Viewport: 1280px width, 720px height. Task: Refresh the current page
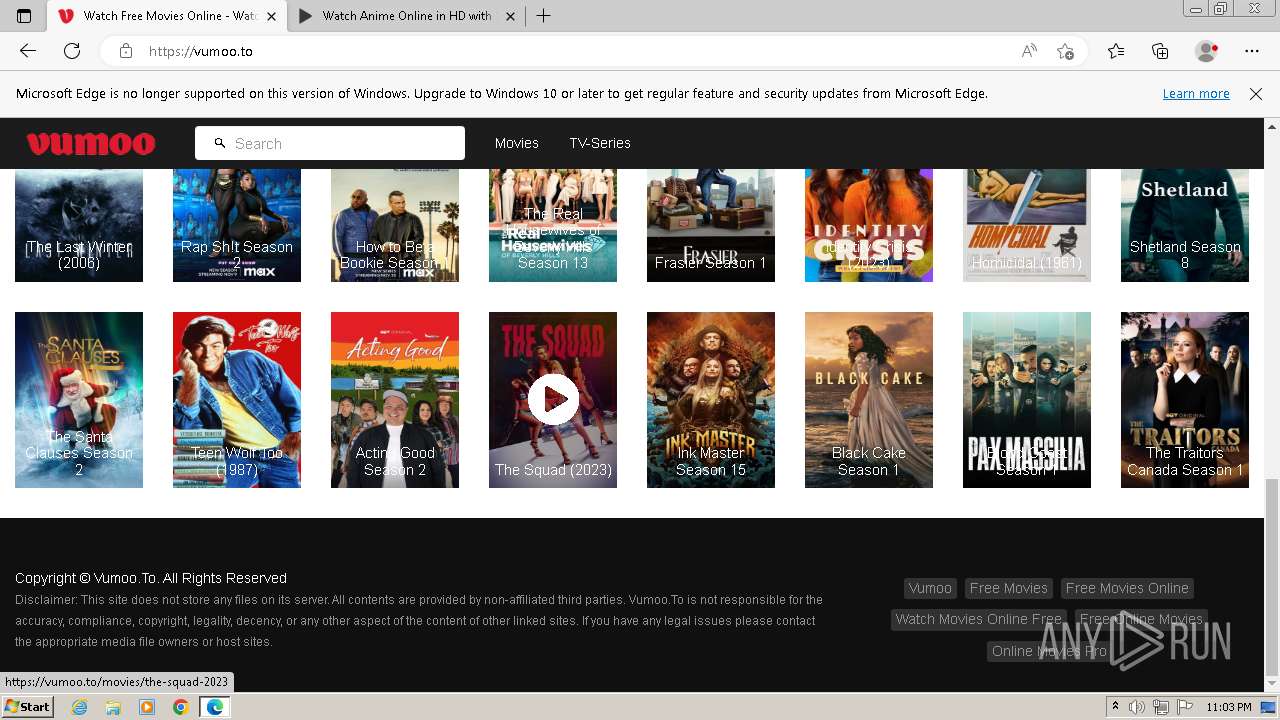click(72, 51)
